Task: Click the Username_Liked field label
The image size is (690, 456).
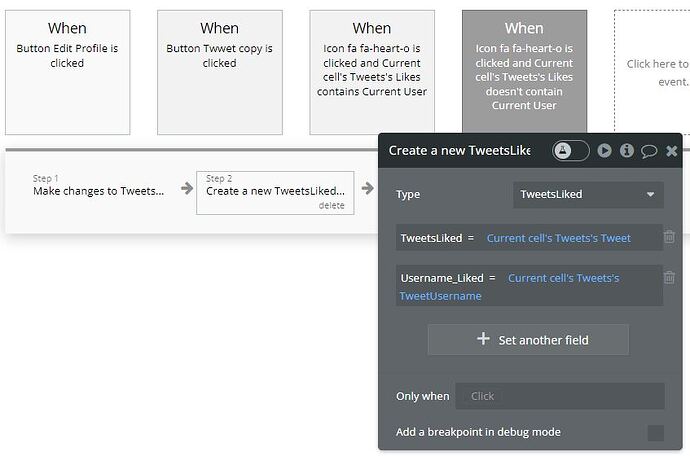Action: [442, 278]
